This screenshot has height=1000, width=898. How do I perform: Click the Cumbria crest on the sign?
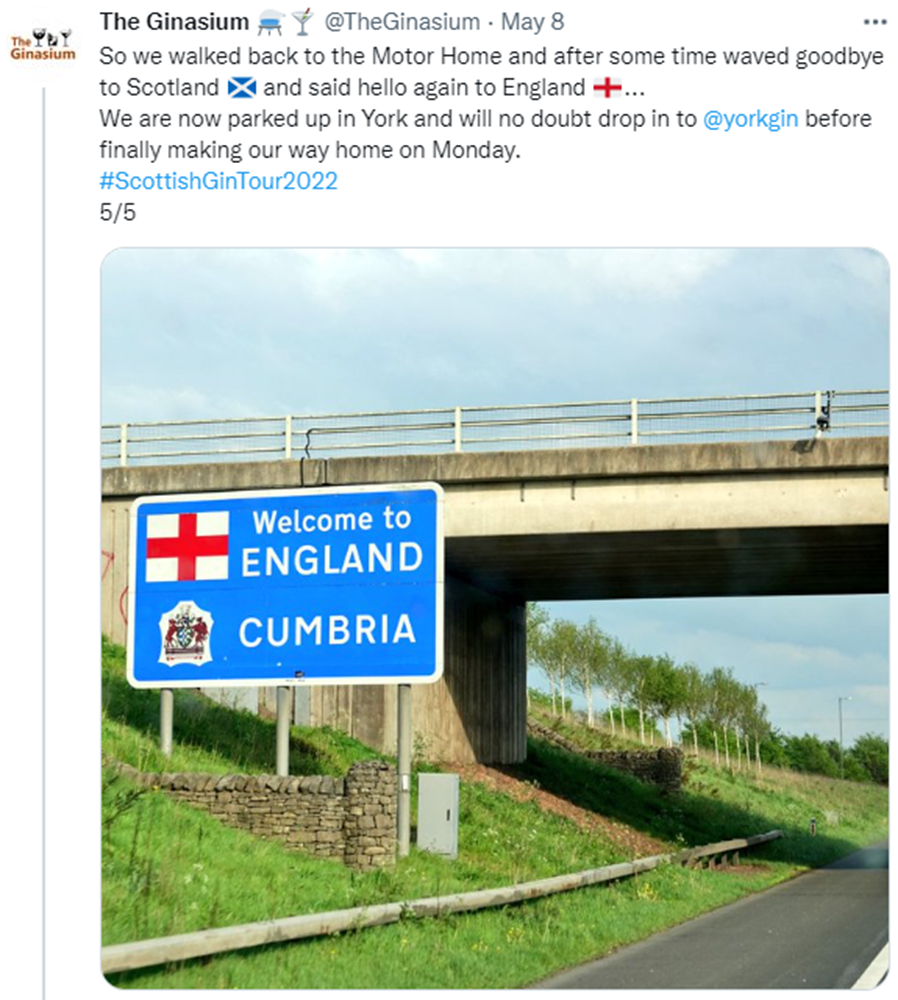(185, 633)
